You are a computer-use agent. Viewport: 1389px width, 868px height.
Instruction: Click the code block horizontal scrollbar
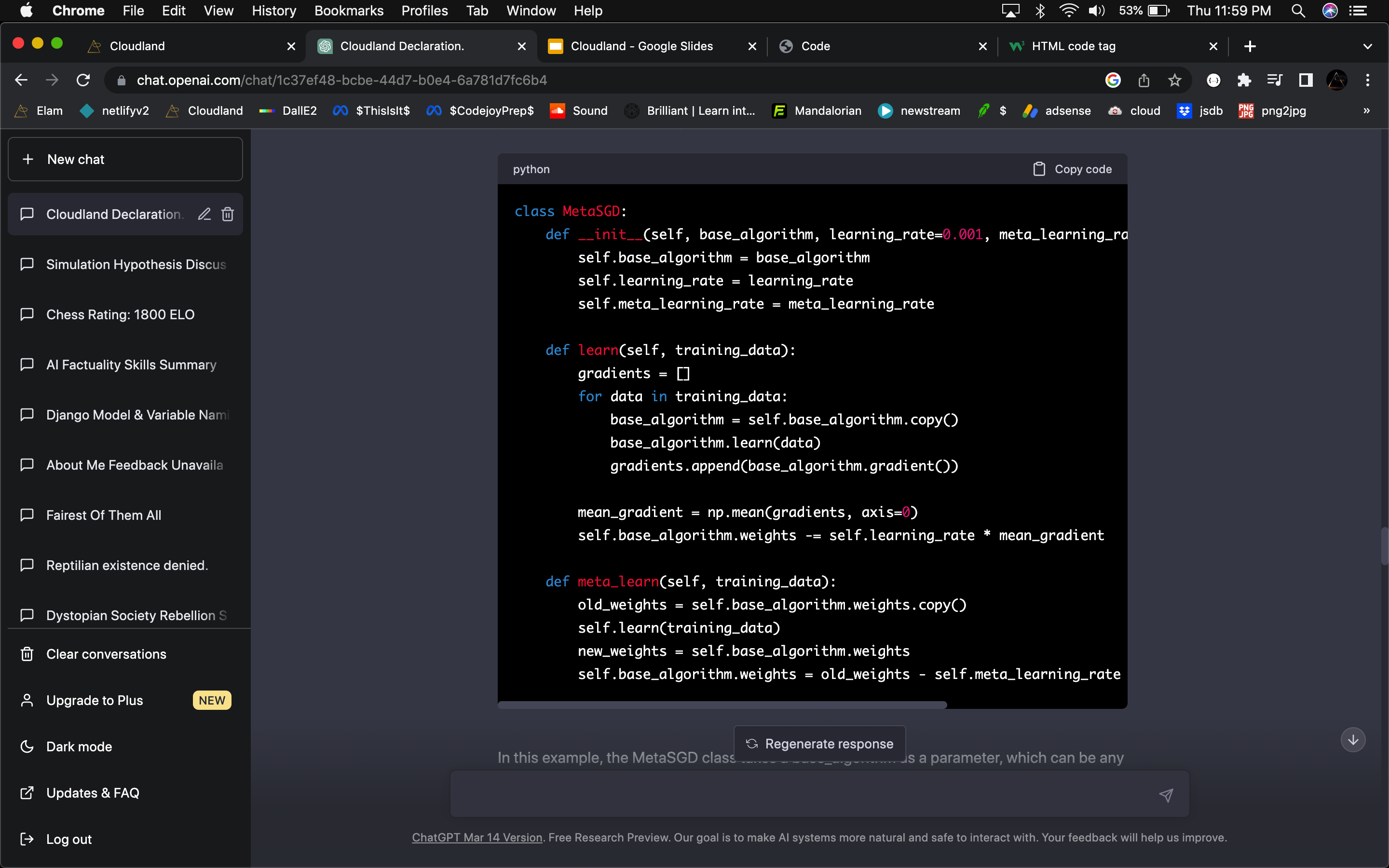(722, 705)
